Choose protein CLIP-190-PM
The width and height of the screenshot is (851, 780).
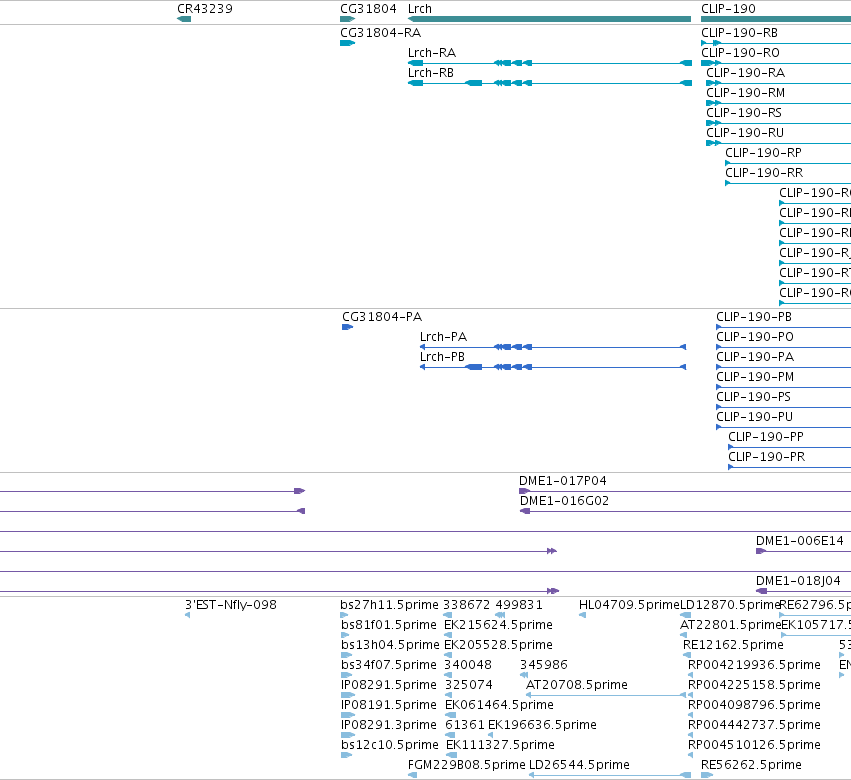point(755,377)
